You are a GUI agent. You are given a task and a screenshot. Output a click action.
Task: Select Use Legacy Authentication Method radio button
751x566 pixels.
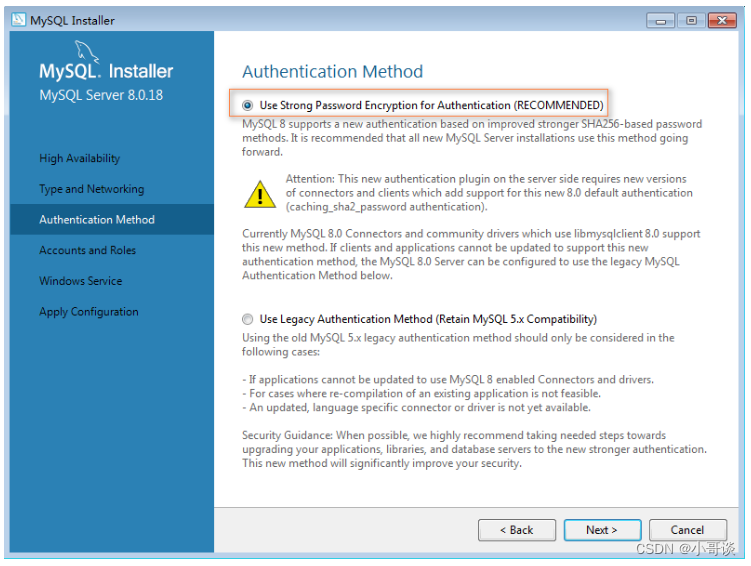click(x=247, y=319)
